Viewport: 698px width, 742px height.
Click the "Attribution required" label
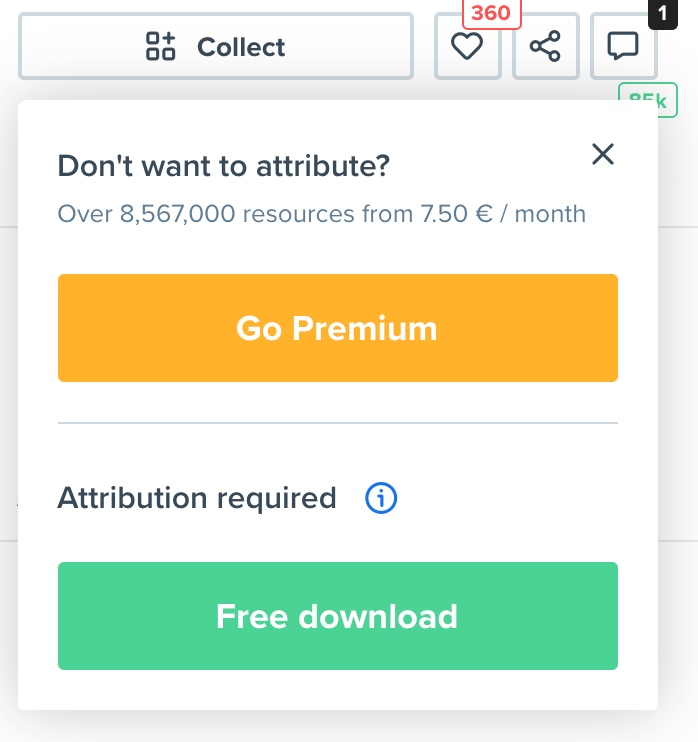(x=197, y=497)
